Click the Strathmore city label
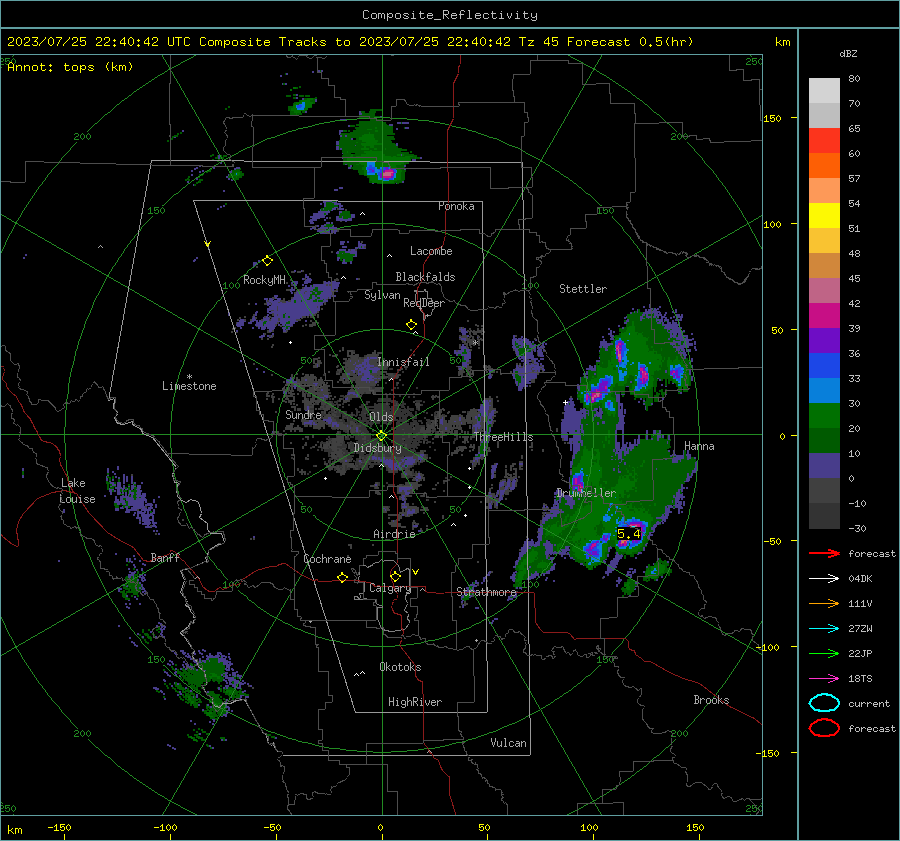This screenshot has height=841, width=900. pos(486,592)
